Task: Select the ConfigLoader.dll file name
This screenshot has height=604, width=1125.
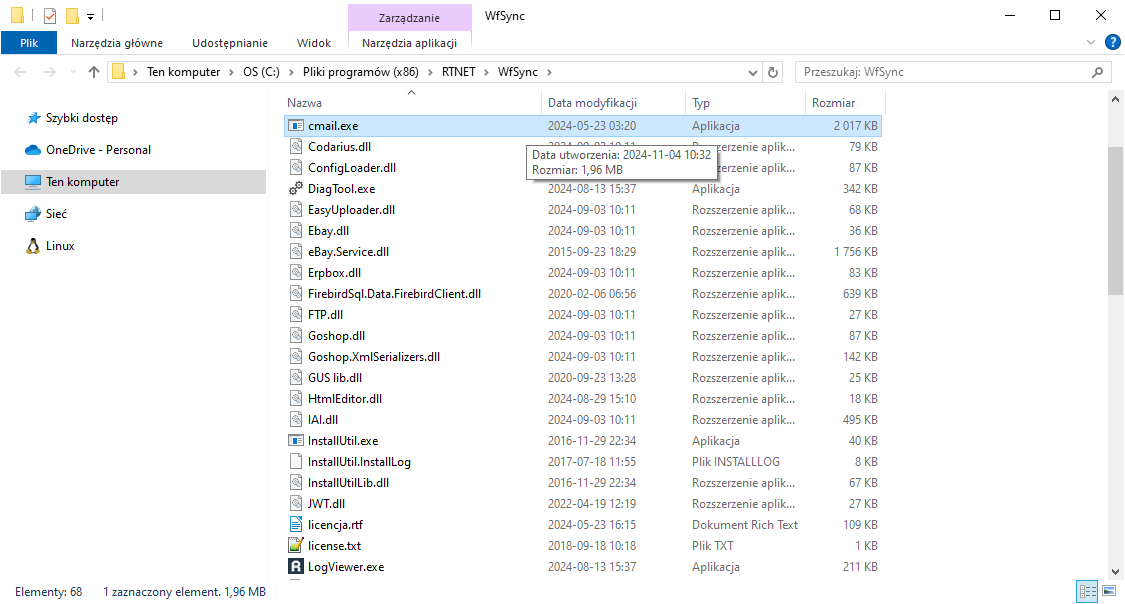Action: (x=352, y=168)
